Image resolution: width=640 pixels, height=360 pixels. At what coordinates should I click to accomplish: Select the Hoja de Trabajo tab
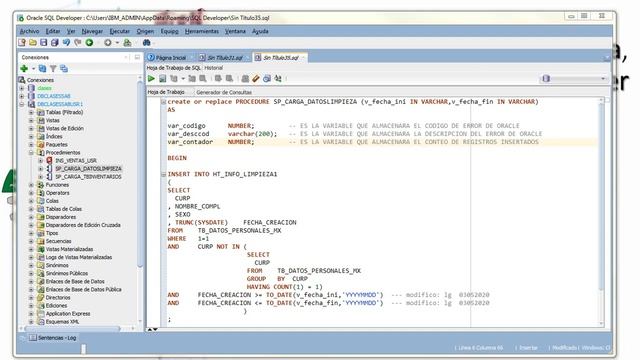pyautogui.click(x=166, y=92)
